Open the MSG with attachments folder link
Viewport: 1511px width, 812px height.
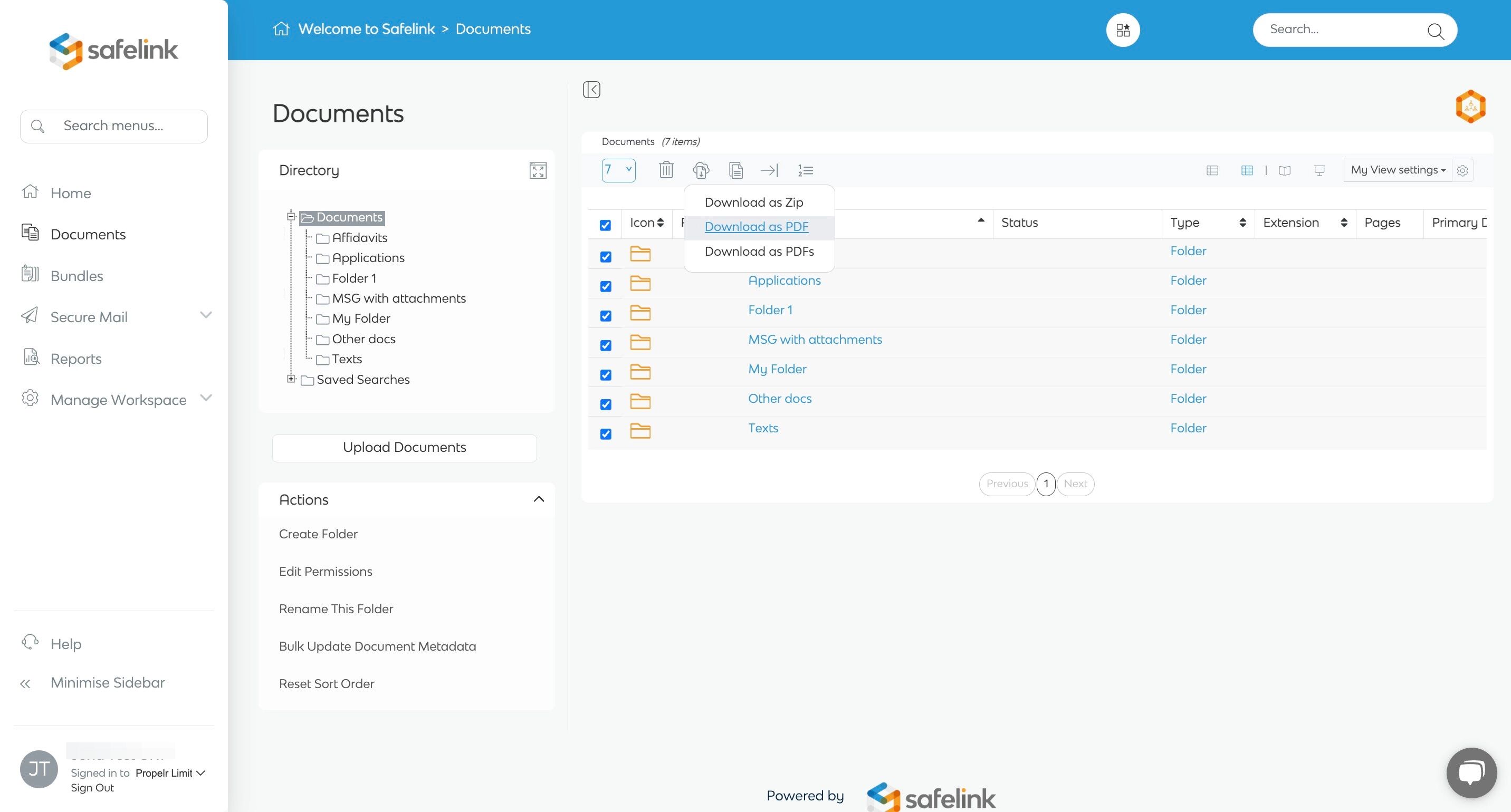pyautogui.click(x=814, y=340)
